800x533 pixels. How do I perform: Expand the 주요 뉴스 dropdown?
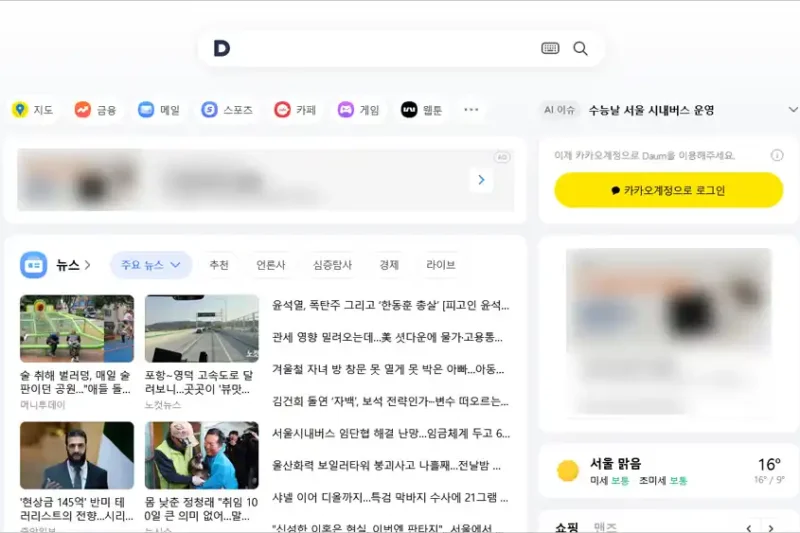coord(151,265)
